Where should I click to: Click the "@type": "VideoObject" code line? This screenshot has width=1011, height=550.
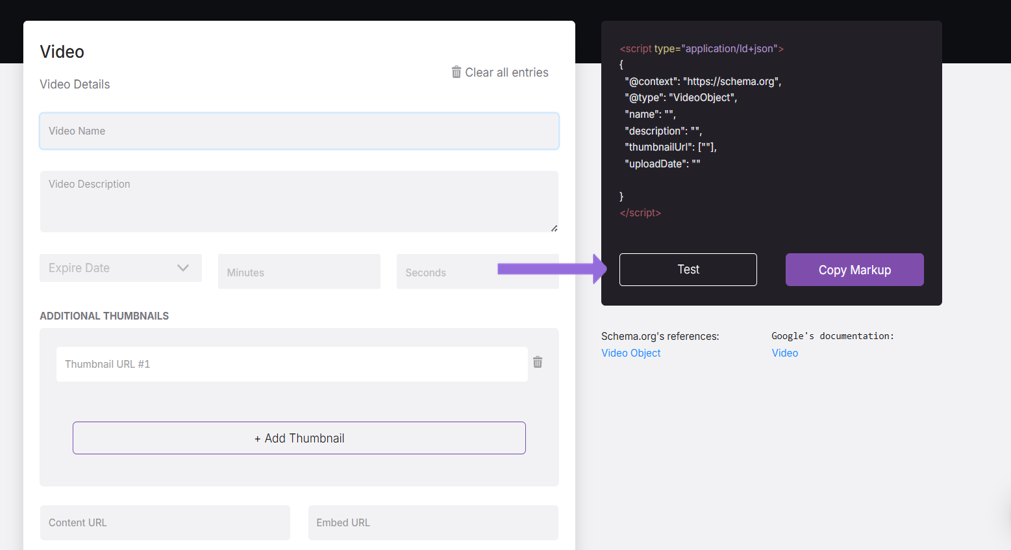[x=680, y=97]
